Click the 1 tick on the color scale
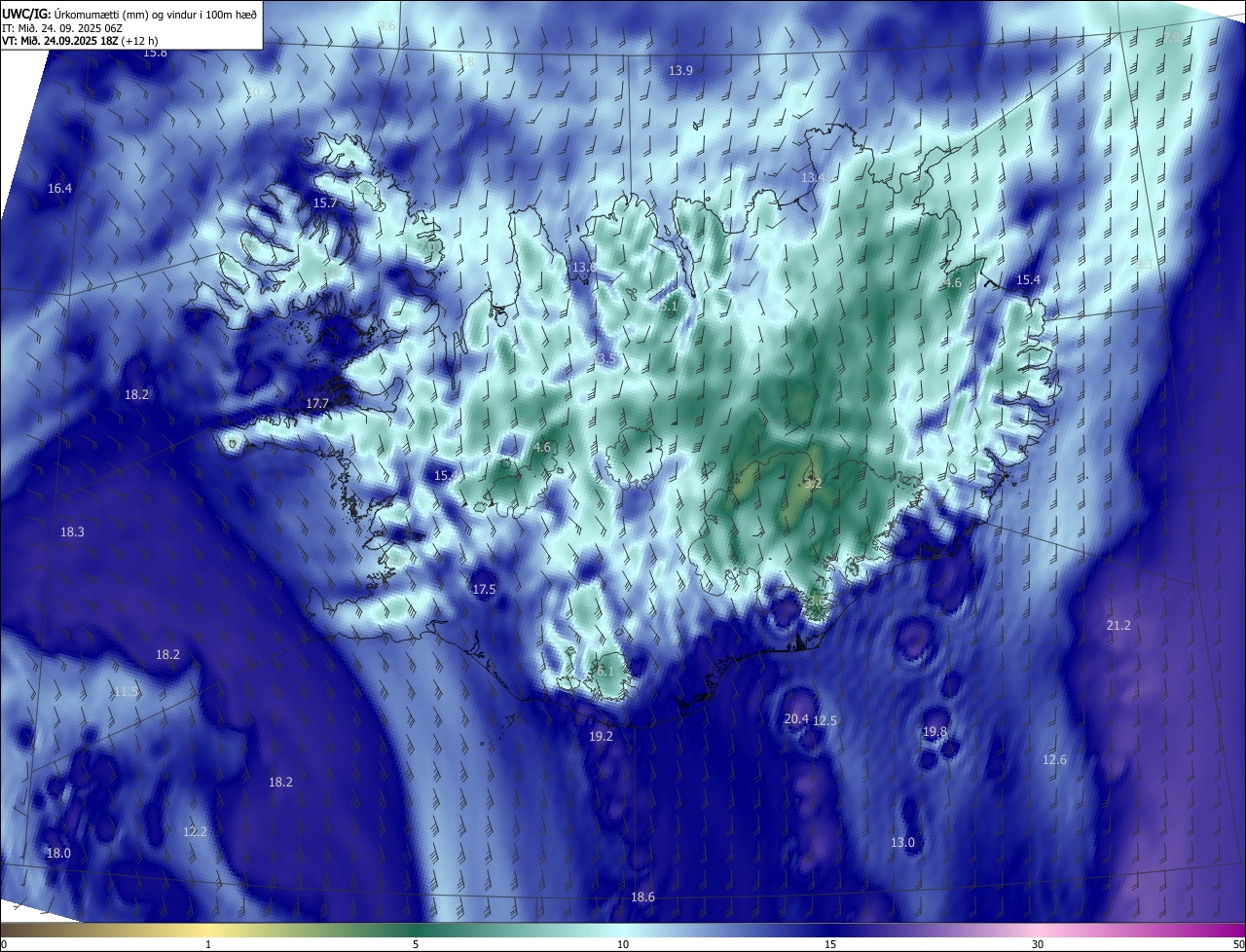 pos(208,944)
